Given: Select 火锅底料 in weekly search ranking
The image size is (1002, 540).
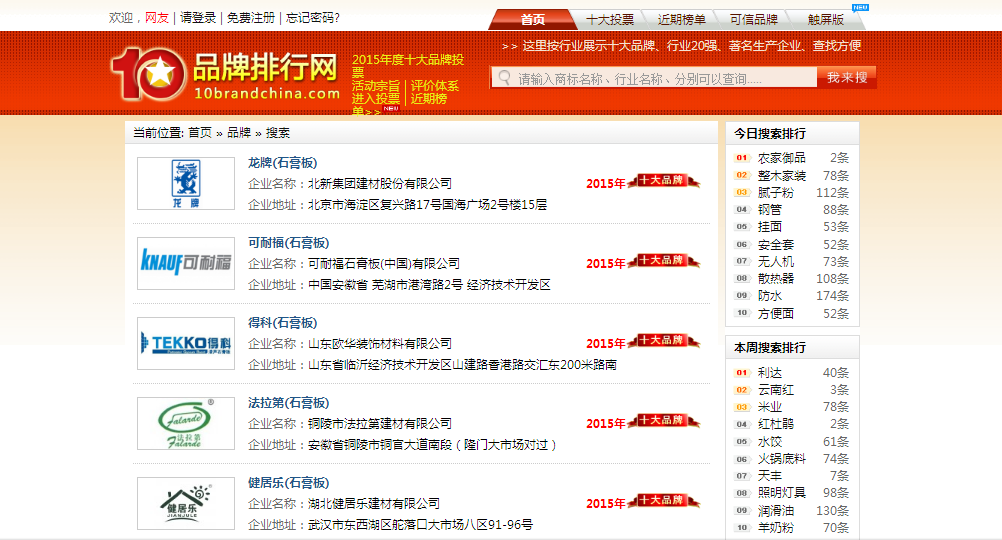Looking at the screenshot, I should click(x=782, y=459).
